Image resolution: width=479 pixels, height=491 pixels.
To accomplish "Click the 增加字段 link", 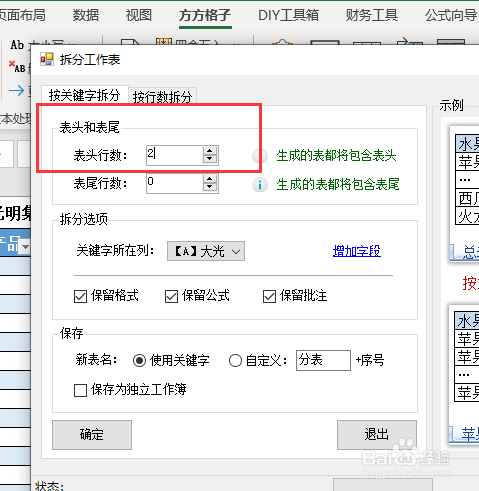I will (x=357, y=251).
